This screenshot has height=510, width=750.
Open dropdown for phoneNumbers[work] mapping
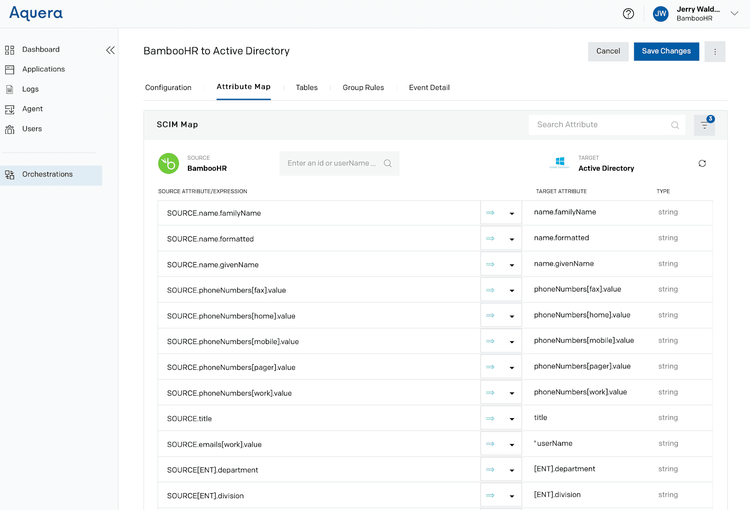click(511, 393)
